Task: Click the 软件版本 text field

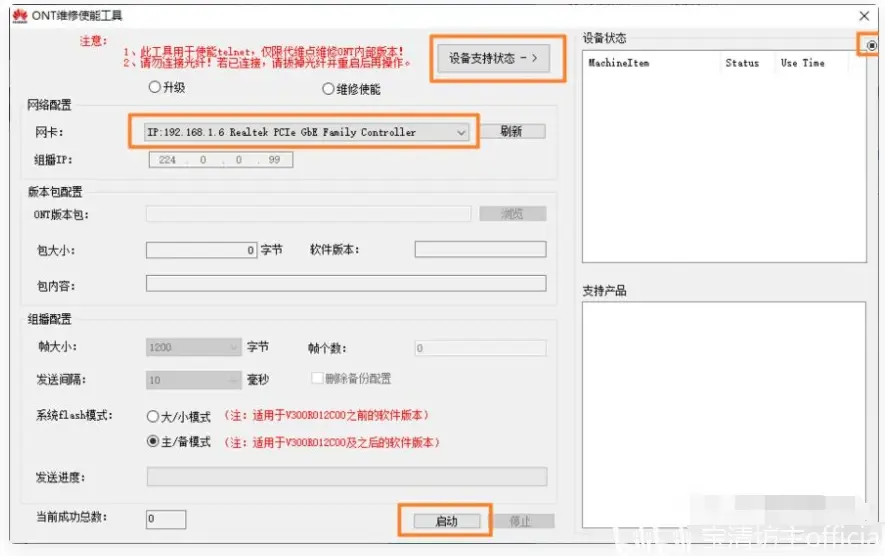Action: (480, 249)
